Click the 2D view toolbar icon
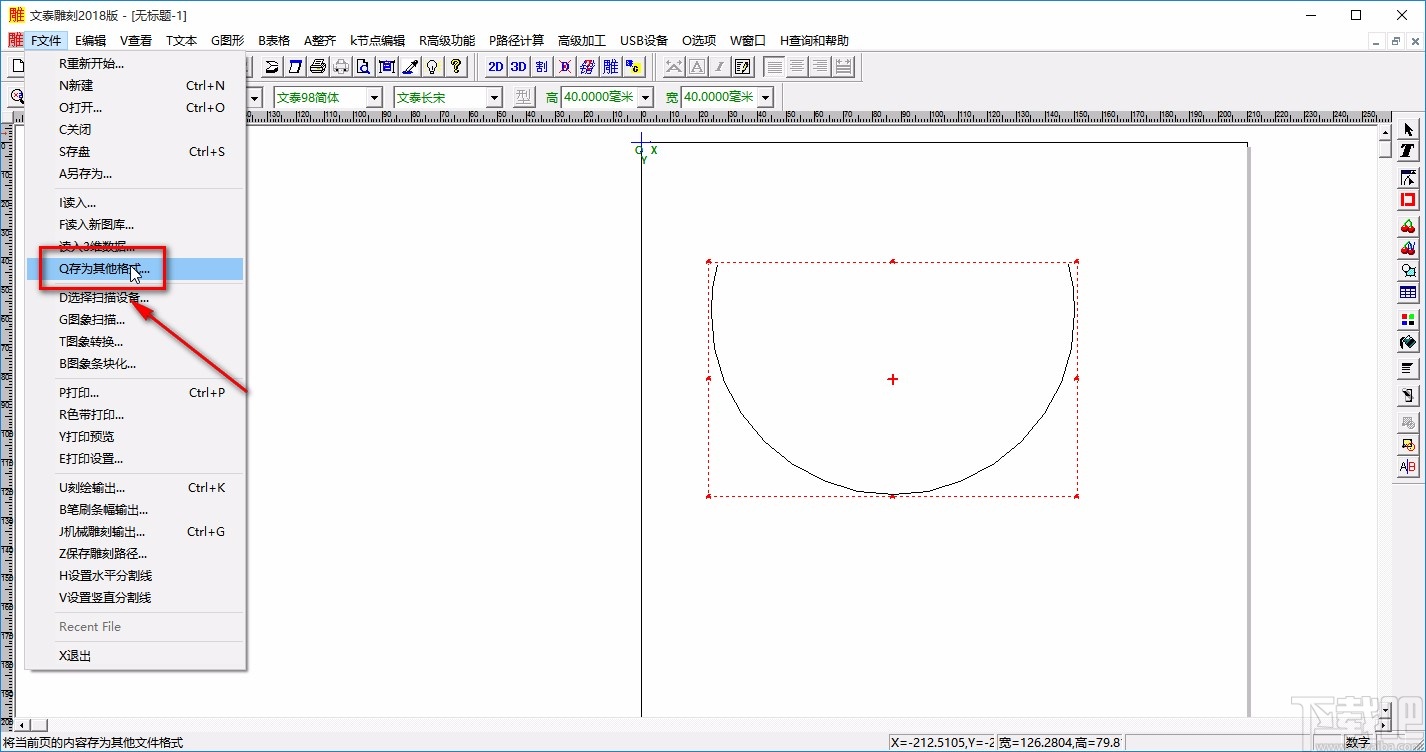1426x752 pixels. 495,67
